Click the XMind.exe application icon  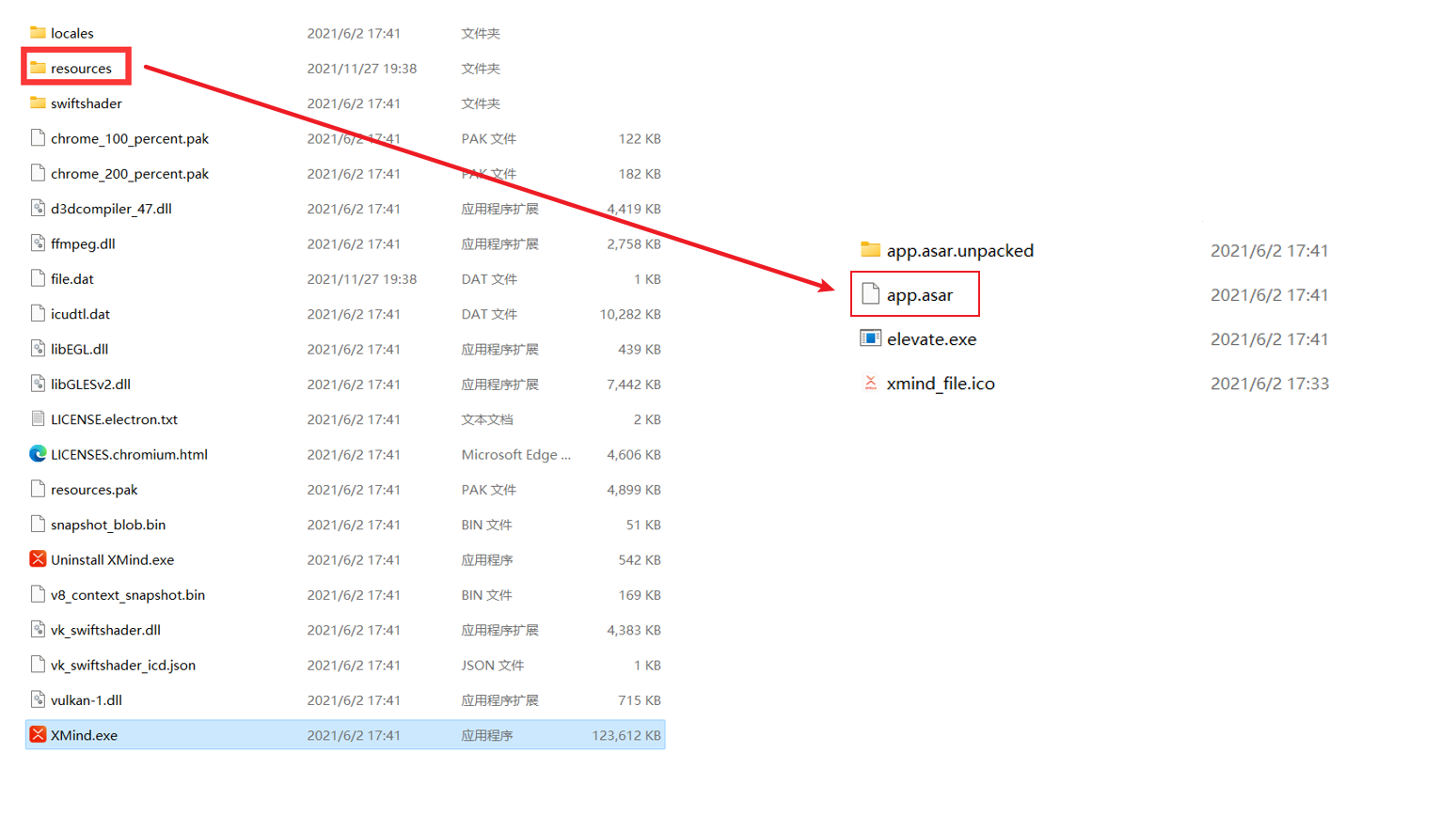(x=38, y=735)
